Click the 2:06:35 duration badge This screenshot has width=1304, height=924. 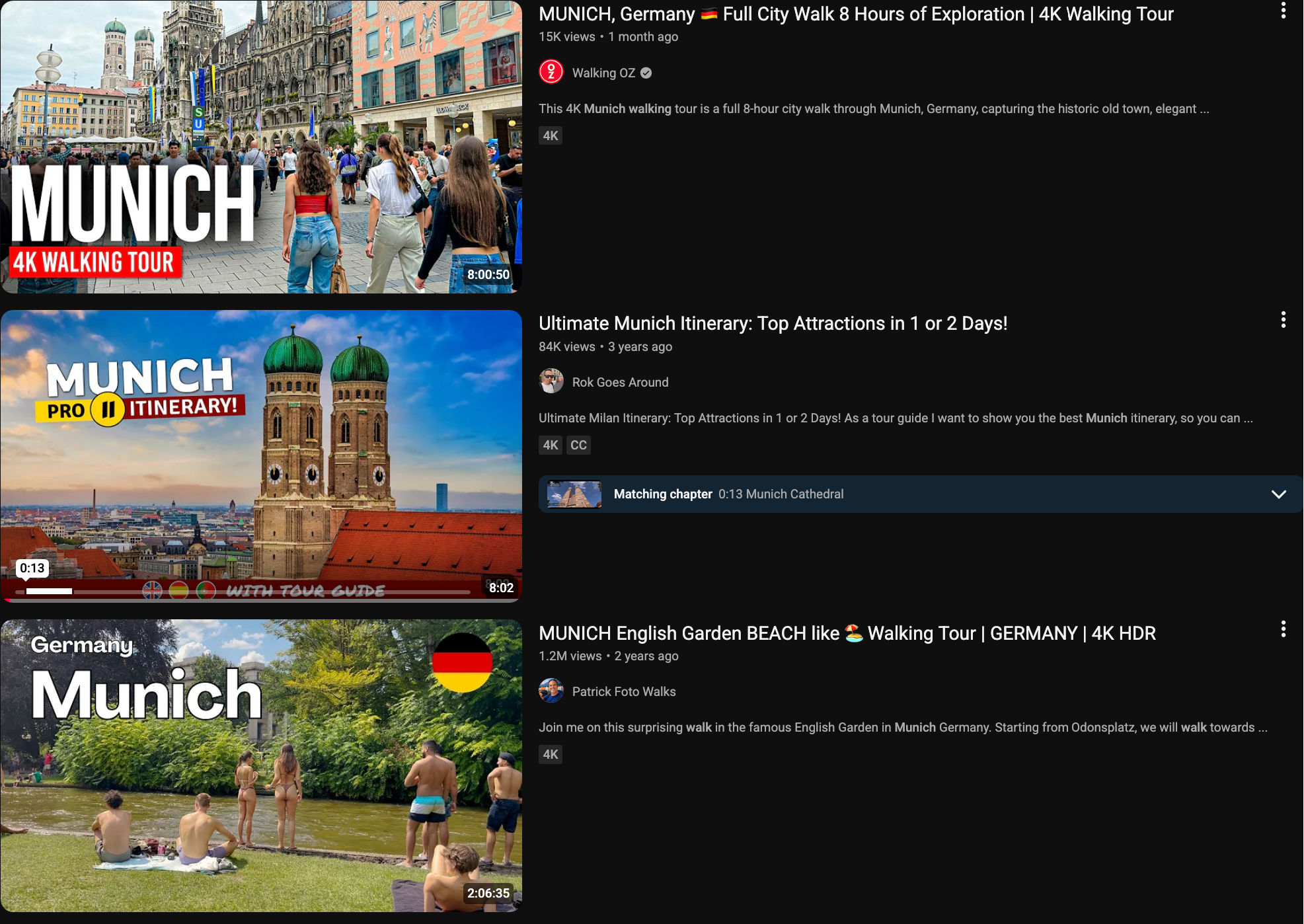(x=488, y=893)
